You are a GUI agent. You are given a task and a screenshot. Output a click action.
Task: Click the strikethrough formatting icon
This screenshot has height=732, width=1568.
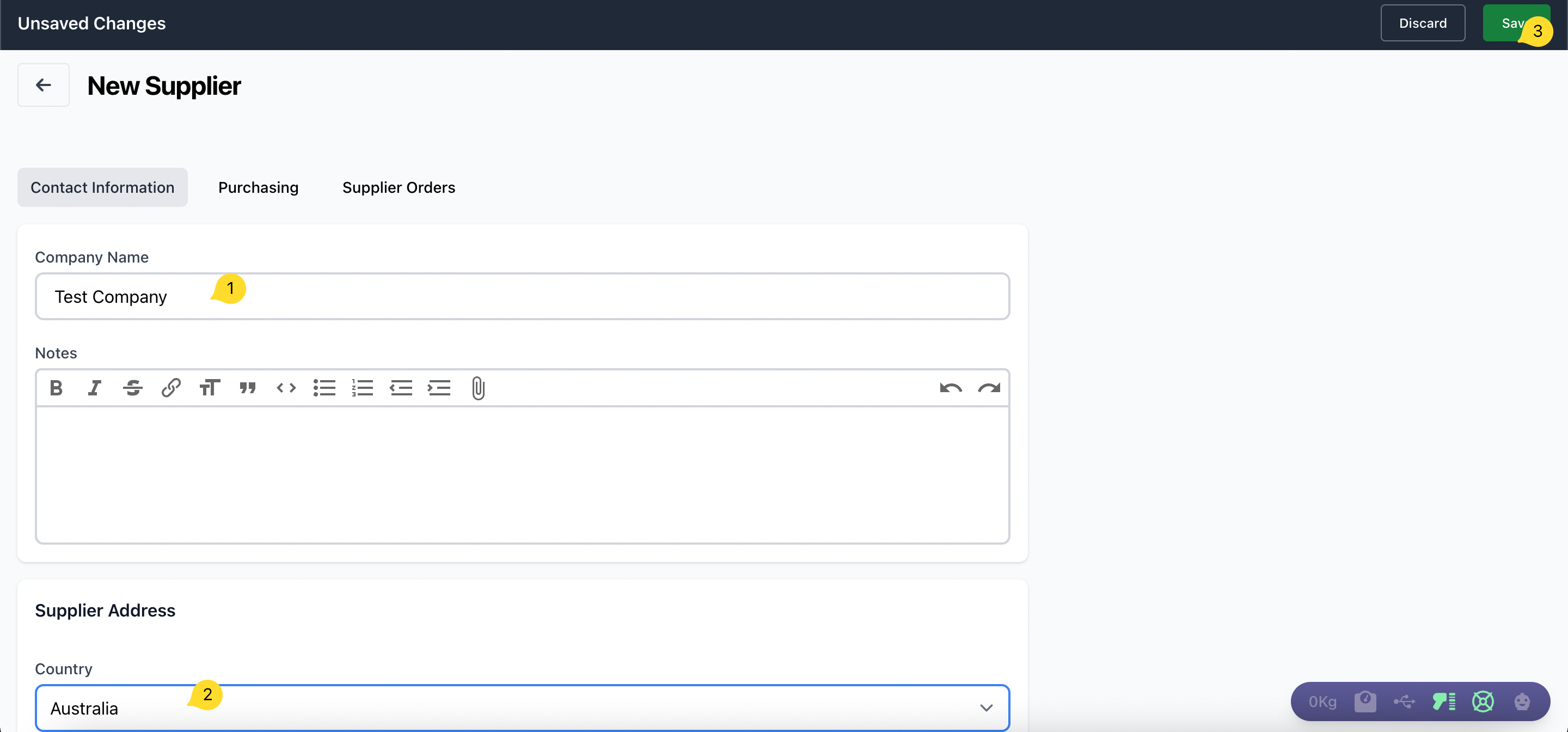[x=133, y=388]
